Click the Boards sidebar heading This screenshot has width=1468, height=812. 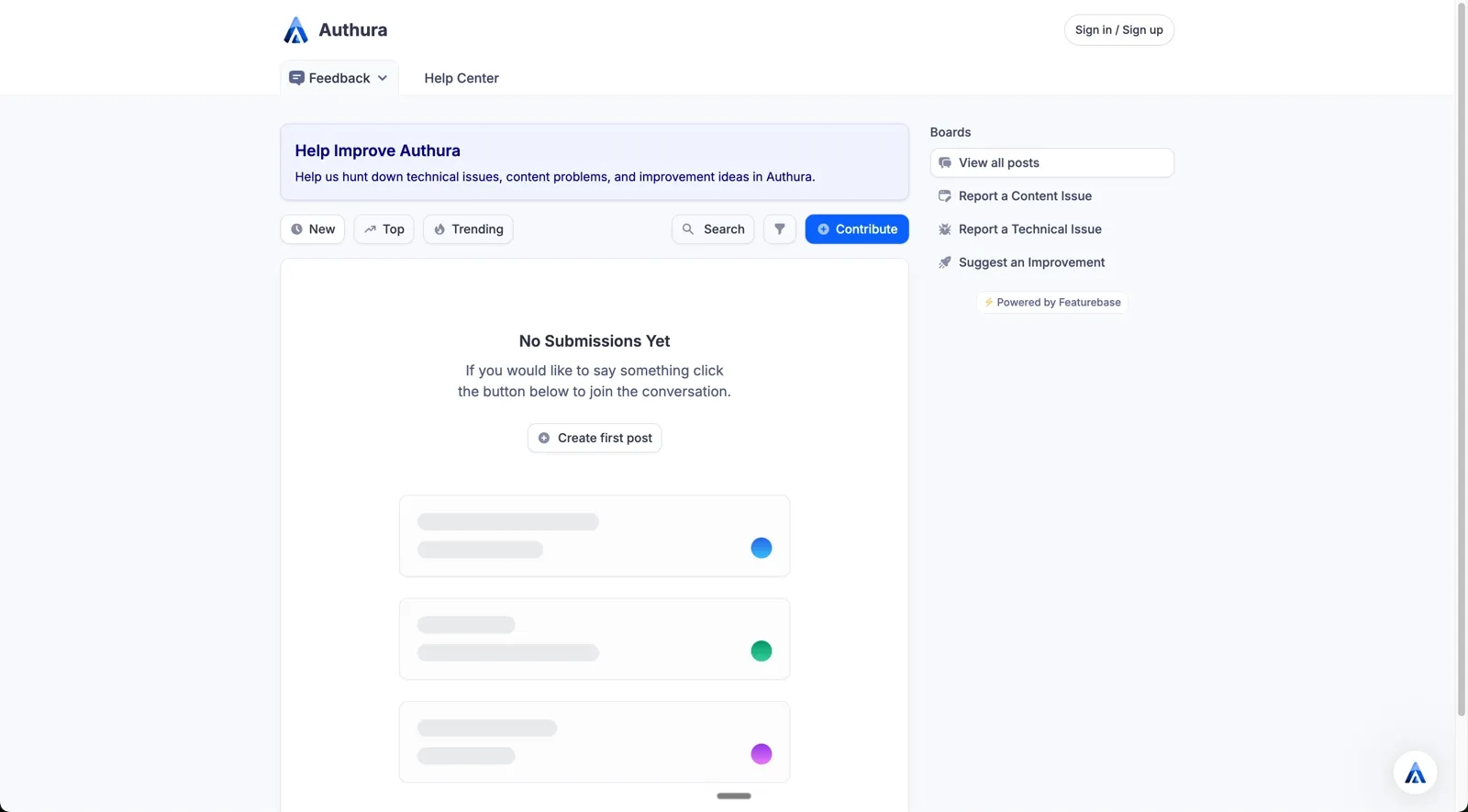click(951, 132)
